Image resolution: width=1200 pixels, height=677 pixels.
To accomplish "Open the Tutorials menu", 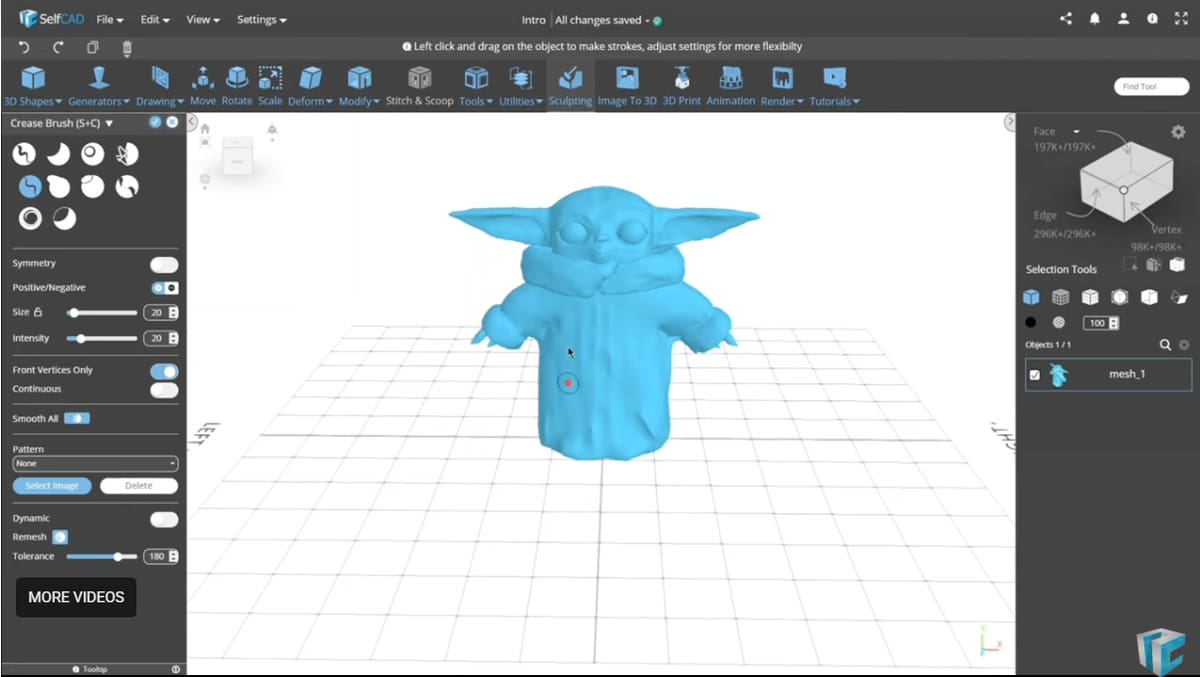I will click(x=834, y=86).
